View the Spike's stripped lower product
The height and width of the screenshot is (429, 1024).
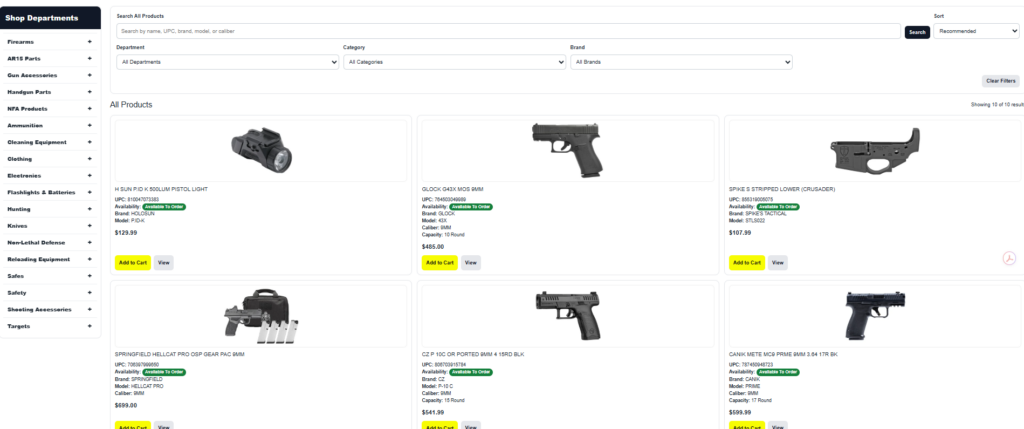(x=777, y=262)
